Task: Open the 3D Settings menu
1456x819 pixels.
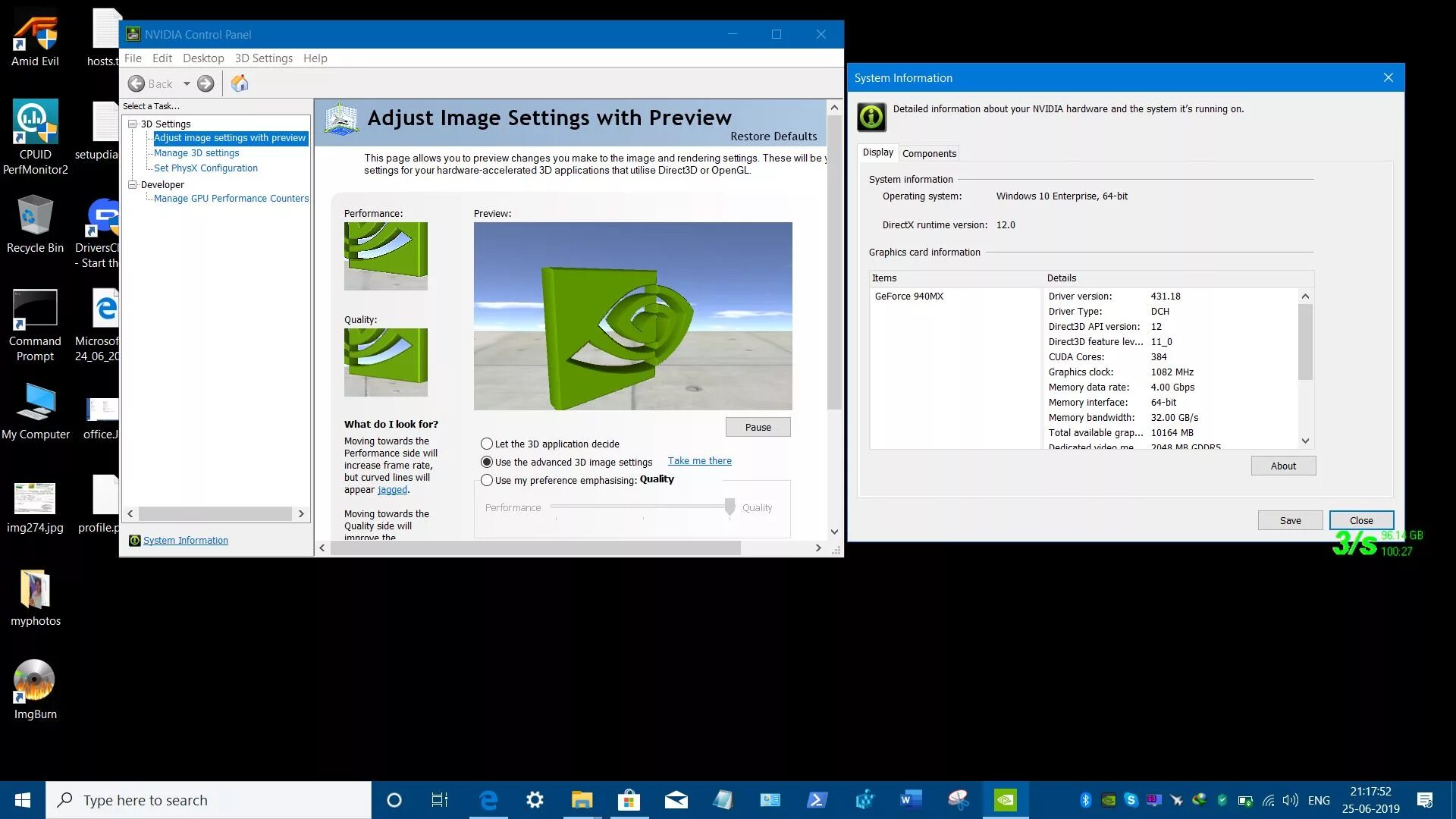Action: pos(263,58)
